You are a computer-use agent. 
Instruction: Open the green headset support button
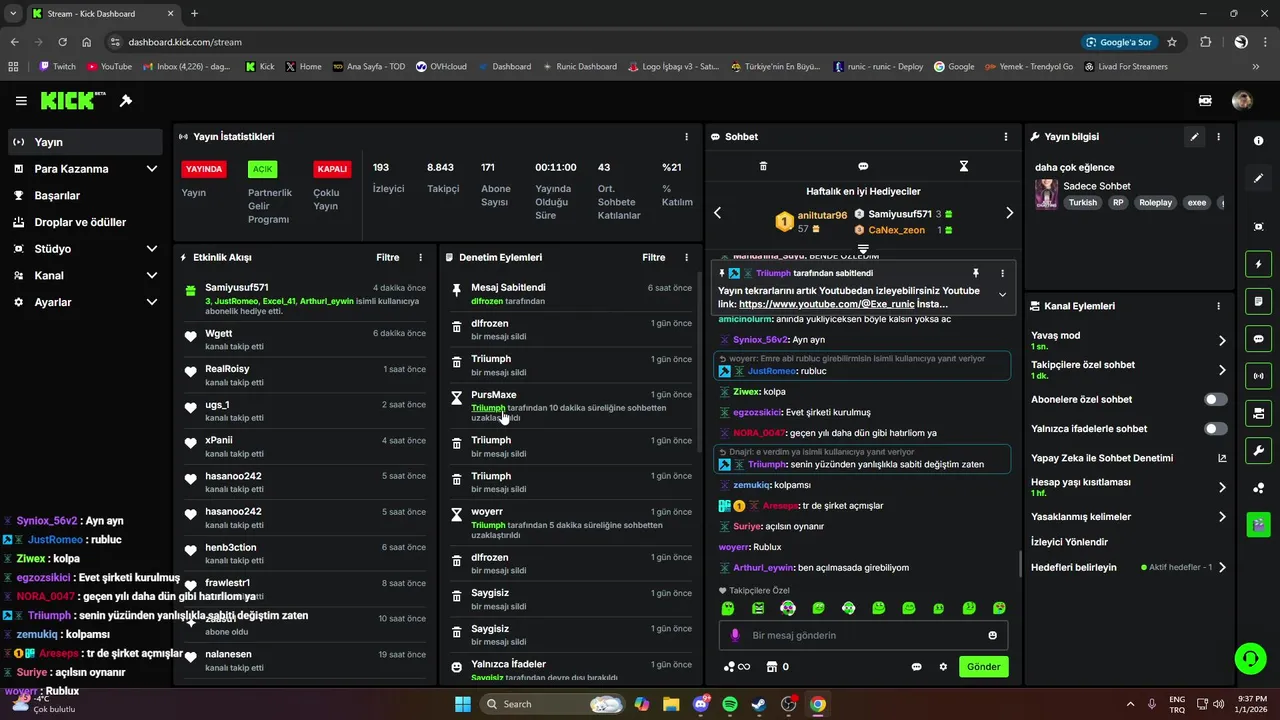[x=1250, y=658]
